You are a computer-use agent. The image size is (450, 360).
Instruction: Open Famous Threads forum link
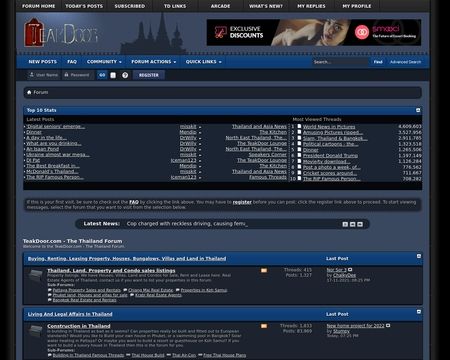(x=268, y=177)
